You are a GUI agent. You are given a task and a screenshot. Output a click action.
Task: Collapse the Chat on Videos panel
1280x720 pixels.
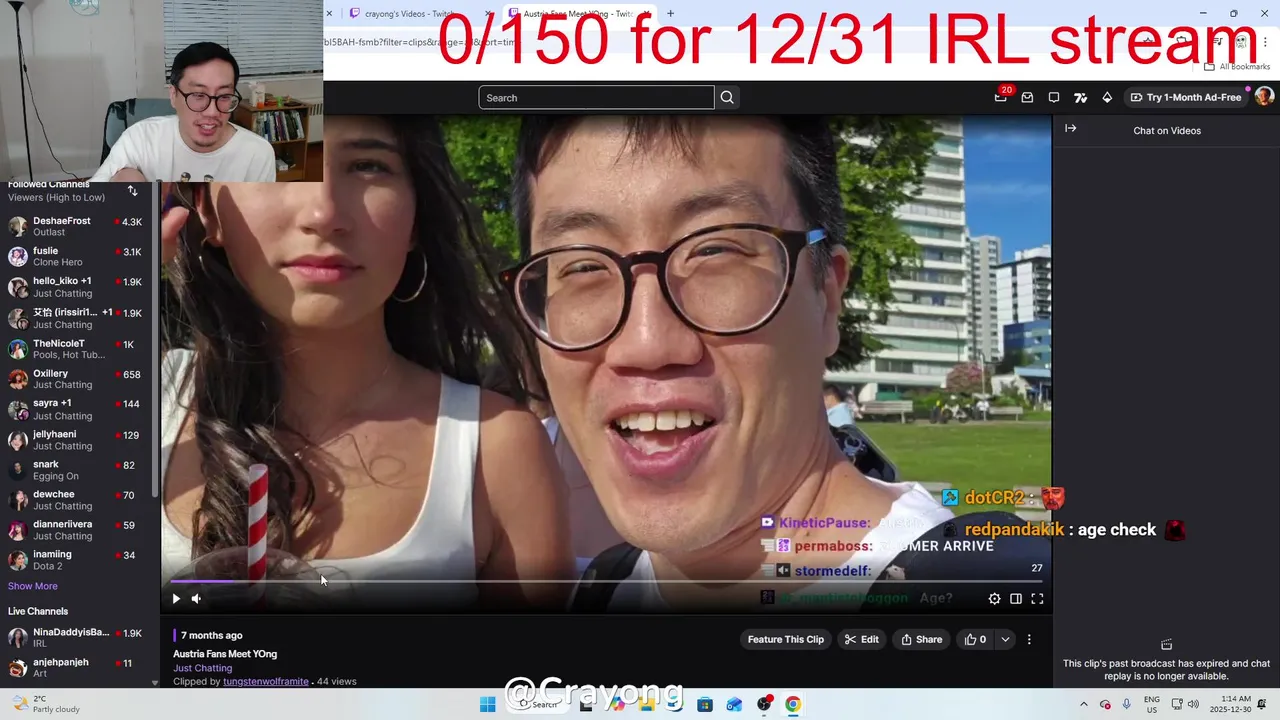coord(1070,129)
